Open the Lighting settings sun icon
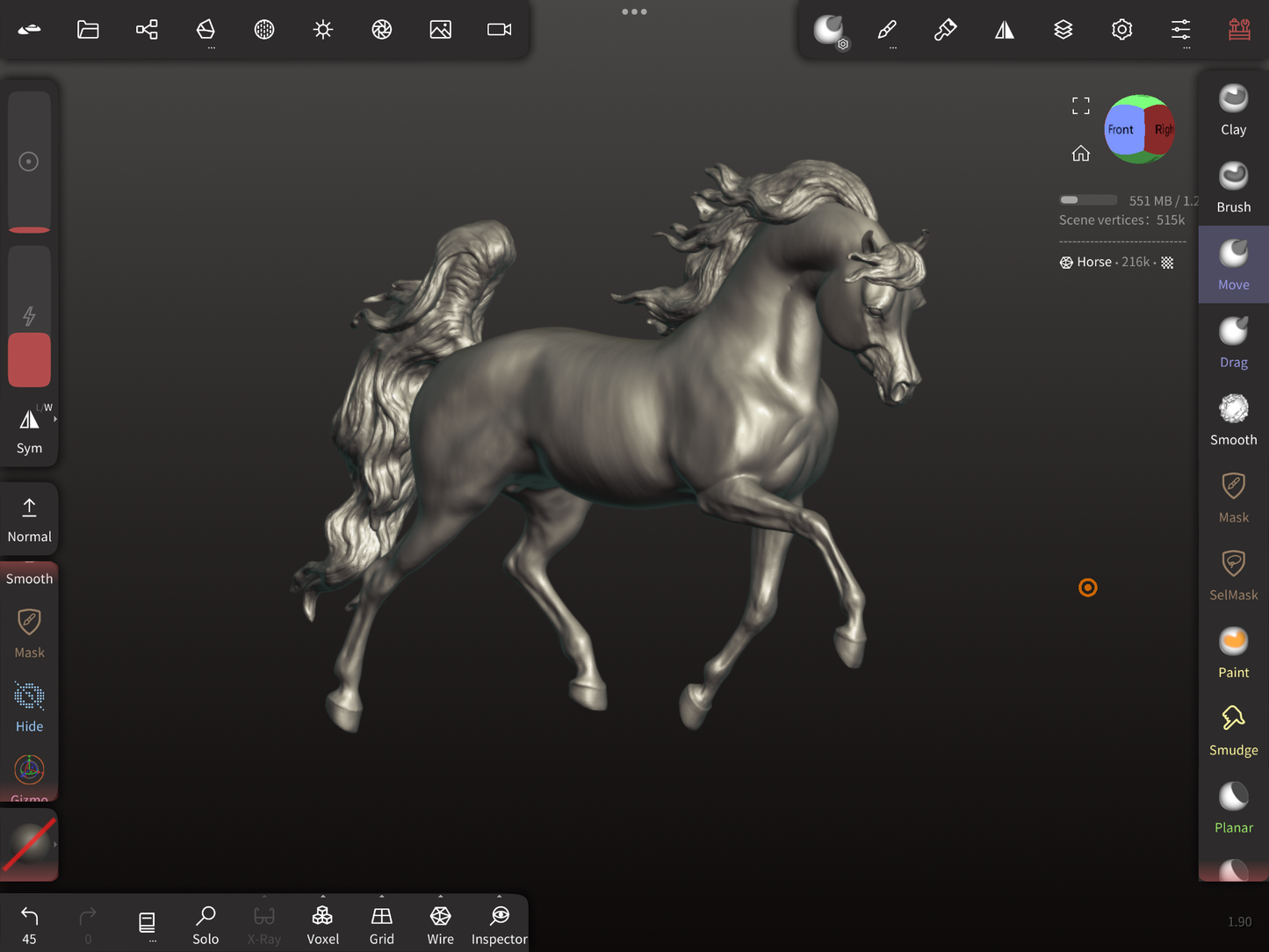Viewport: 1269px width, 952px height. (323, 30)
